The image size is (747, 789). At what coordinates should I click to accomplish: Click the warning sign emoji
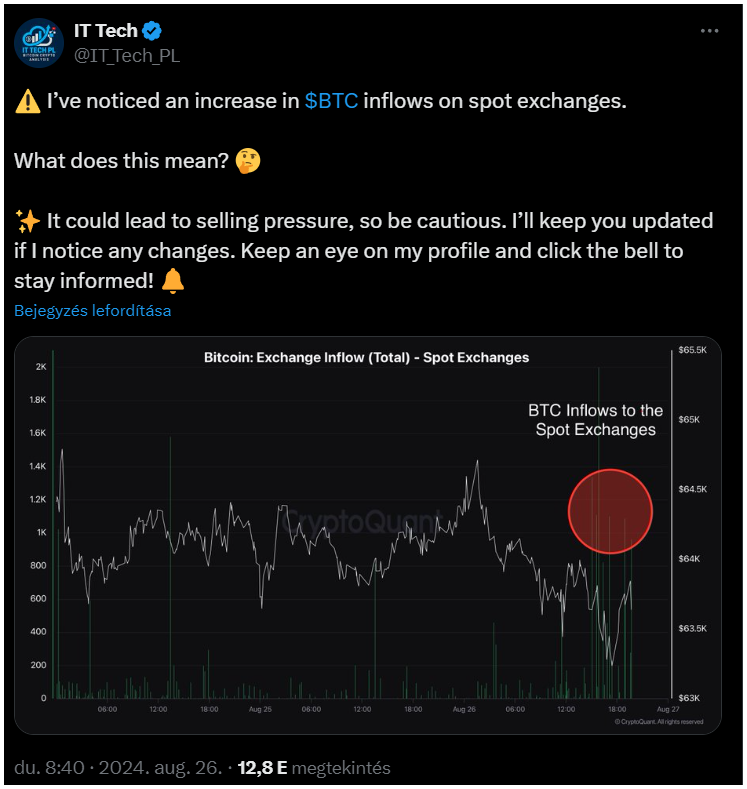28,101
